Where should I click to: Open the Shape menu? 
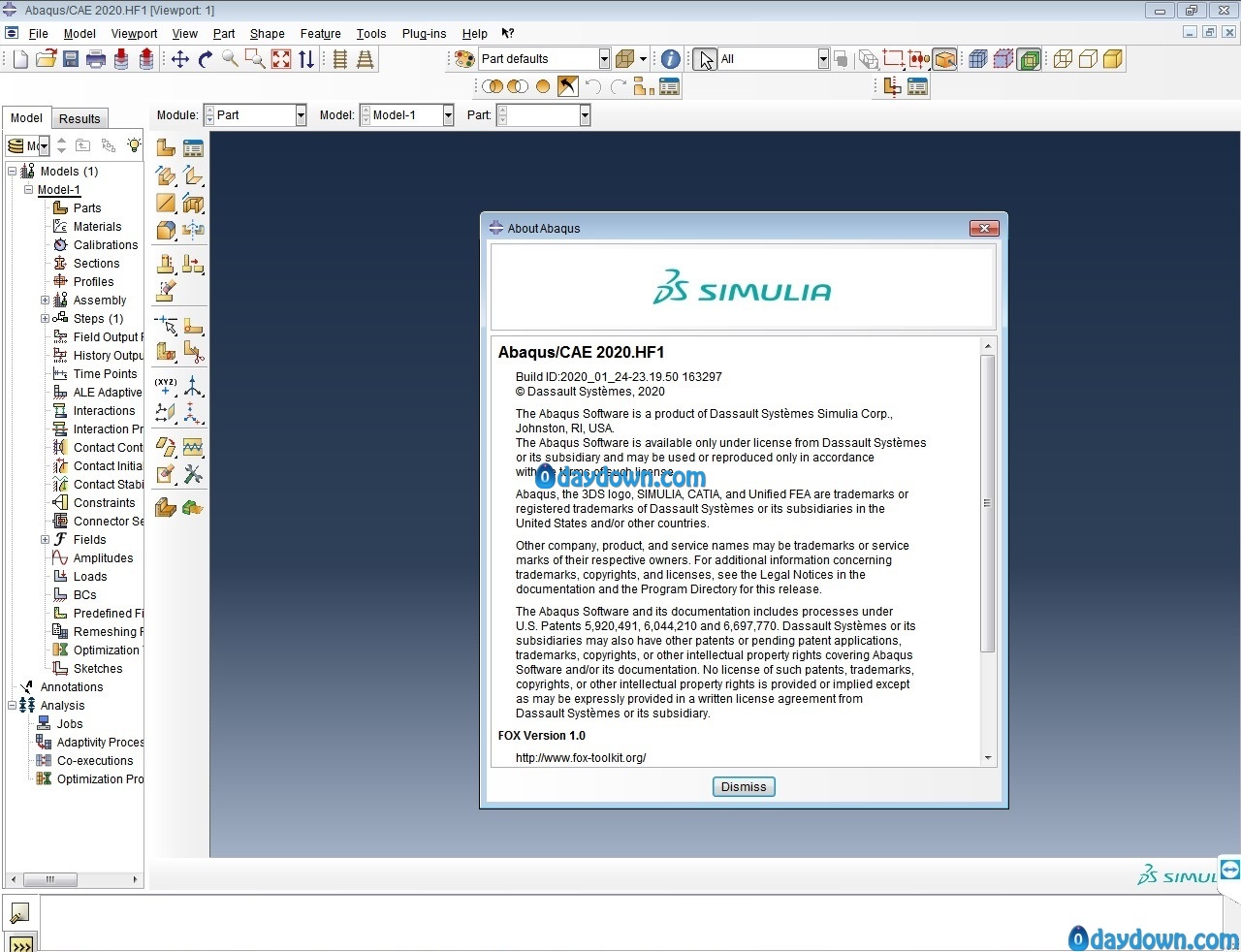click(267, 34)
